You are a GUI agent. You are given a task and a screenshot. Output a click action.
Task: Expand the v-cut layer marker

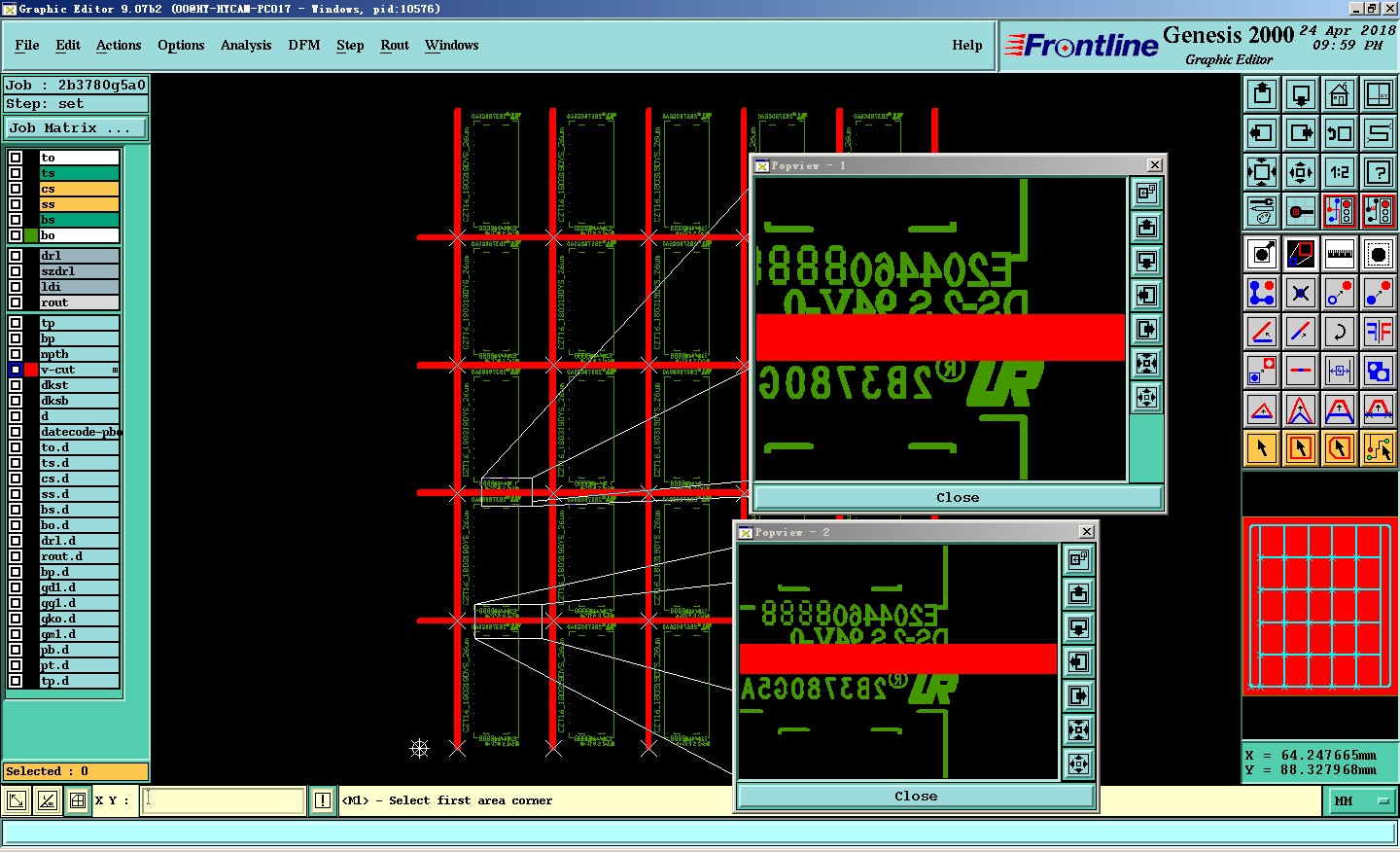click(x=115, y=370)
